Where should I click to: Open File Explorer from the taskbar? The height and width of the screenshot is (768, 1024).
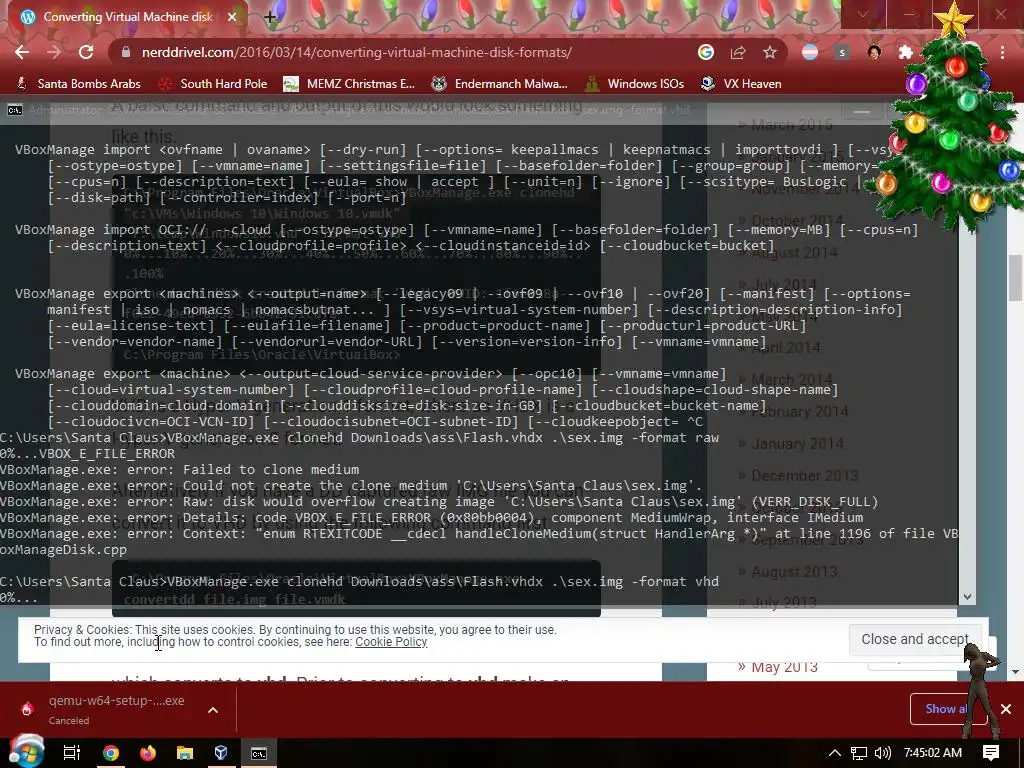[185, 753]
